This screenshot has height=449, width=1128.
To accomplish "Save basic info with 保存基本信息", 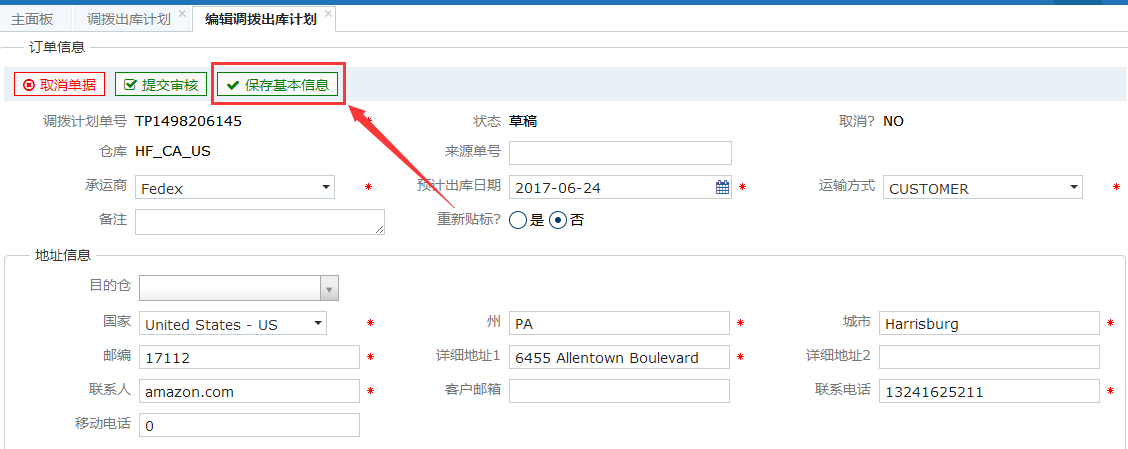I will coord(278,85).
